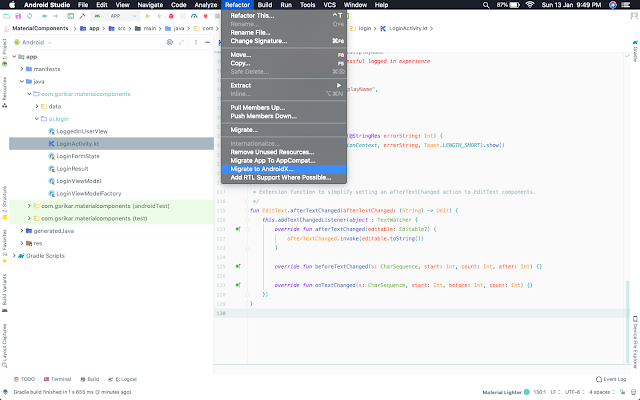Screen dimensions: 640x400
Task: Run the app with green play icon
Action: 148,16
